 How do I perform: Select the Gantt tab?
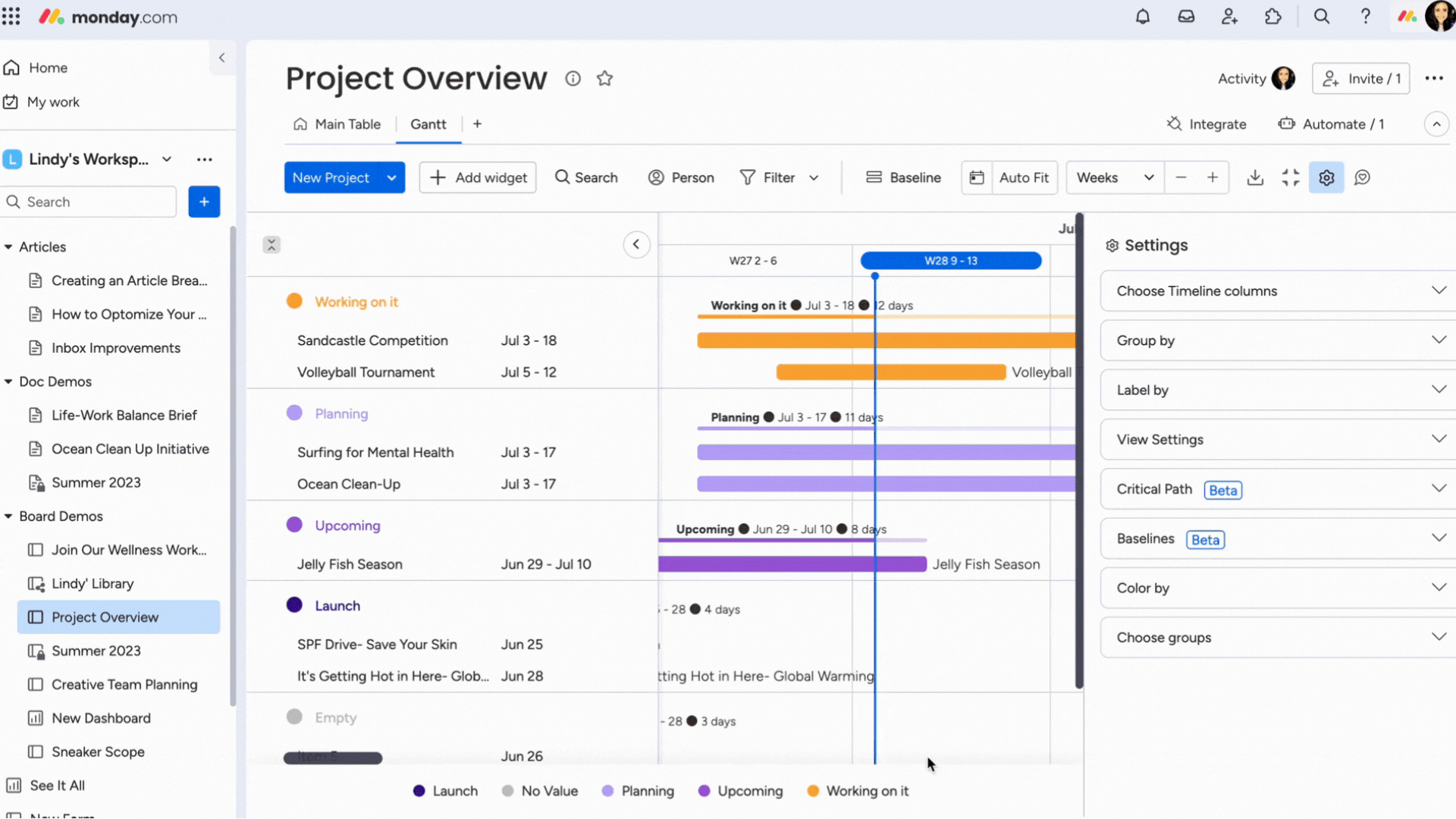pos(428,124)
